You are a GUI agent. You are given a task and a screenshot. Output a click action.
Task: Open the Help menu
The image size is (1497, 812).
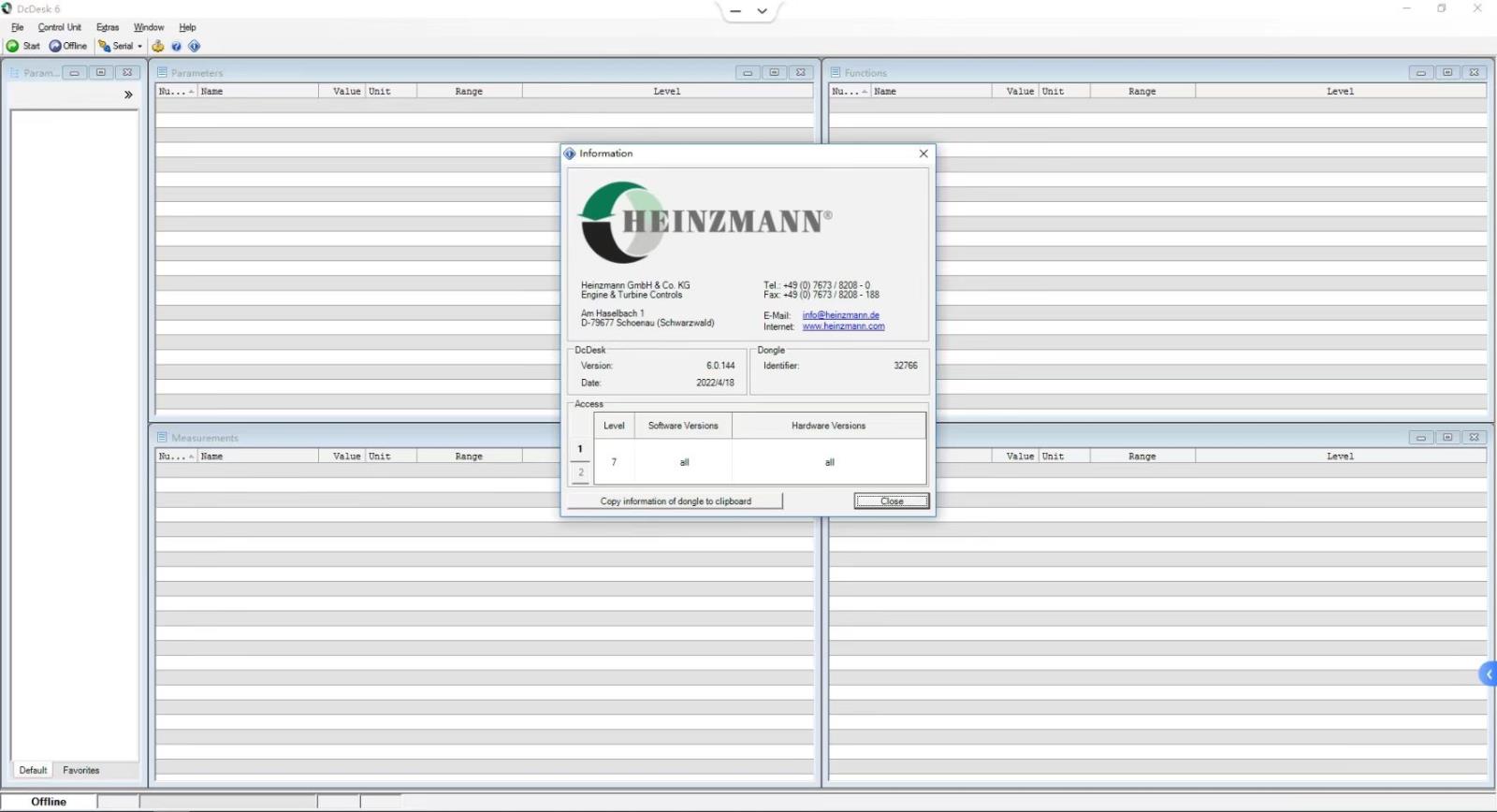(187, 27)
